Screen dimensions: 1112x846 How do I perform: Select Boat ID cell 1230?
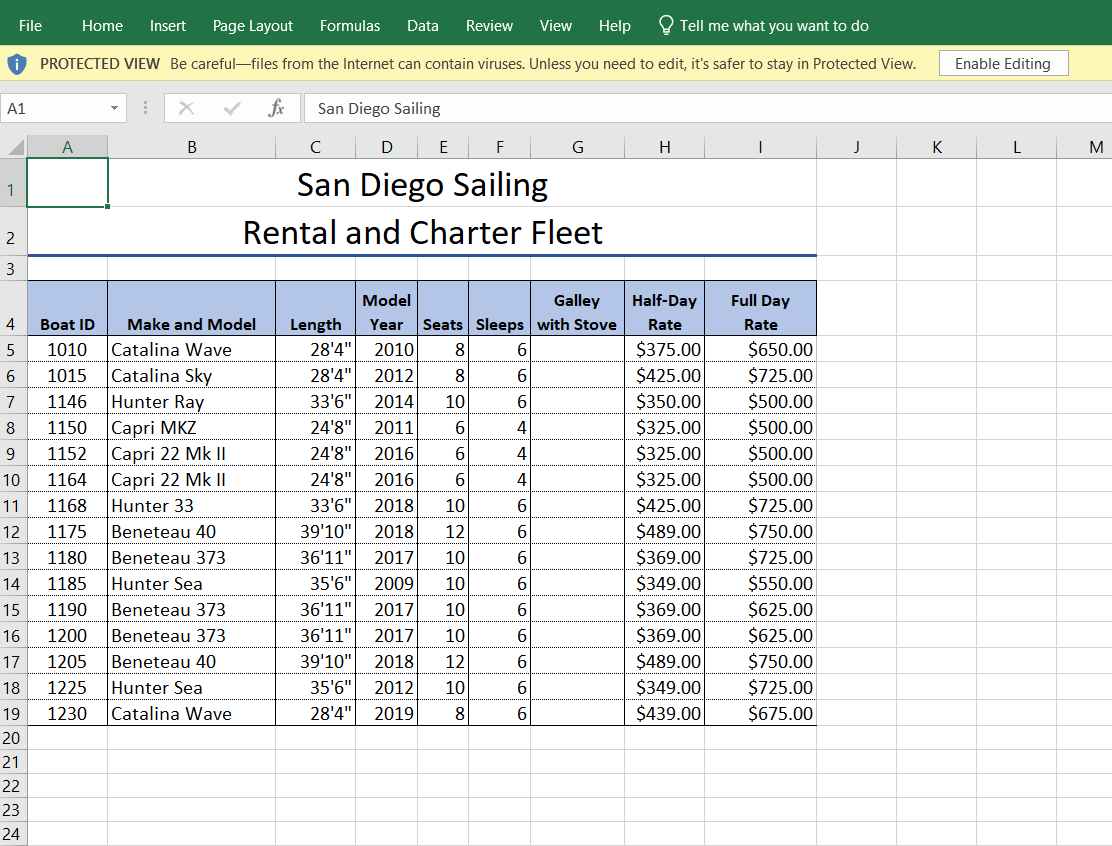(67, 713)
